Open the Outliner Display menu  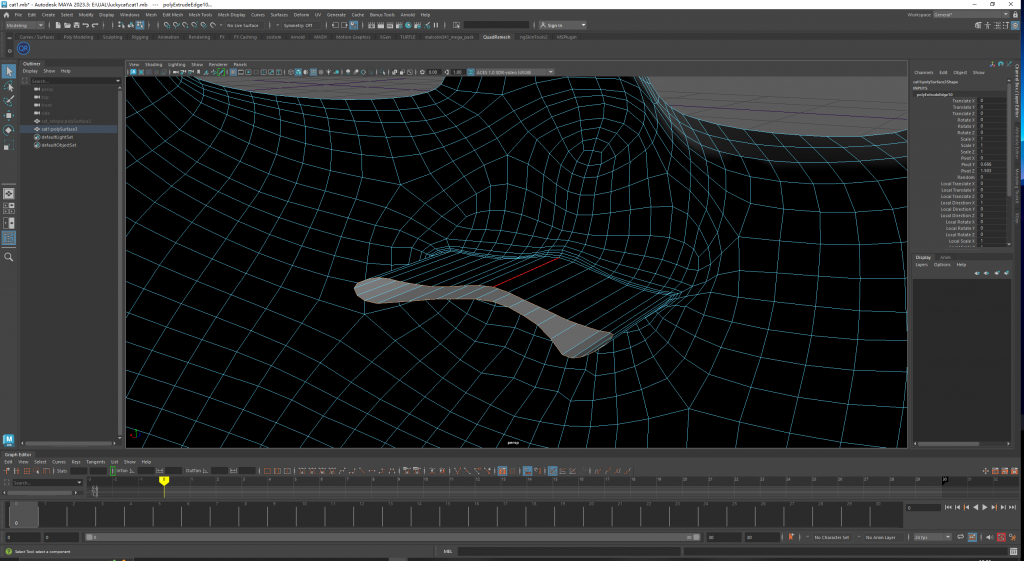[30, 71]
